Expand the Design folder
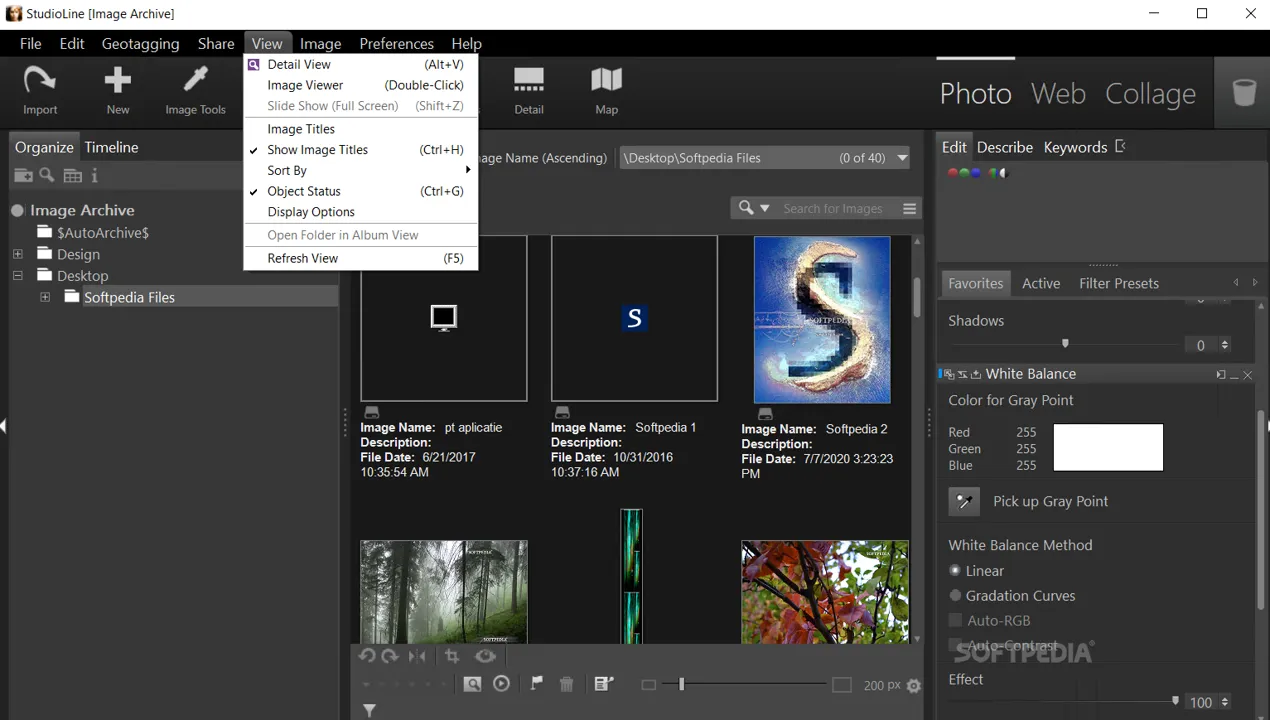Image resolution: width=1270 pixels, height=720 pixels. coord(17,254)
